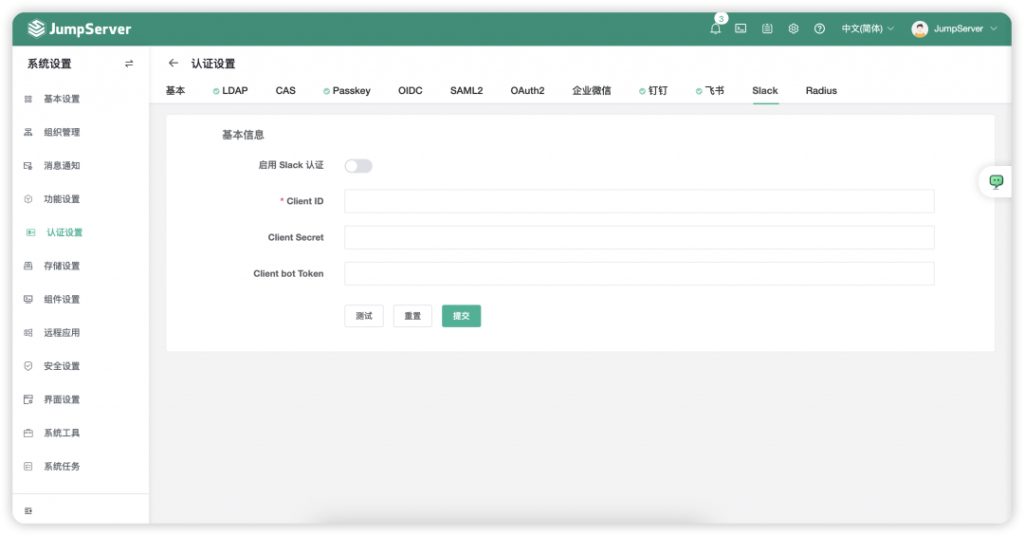Switch to the LDAP tab

[231, 91]
